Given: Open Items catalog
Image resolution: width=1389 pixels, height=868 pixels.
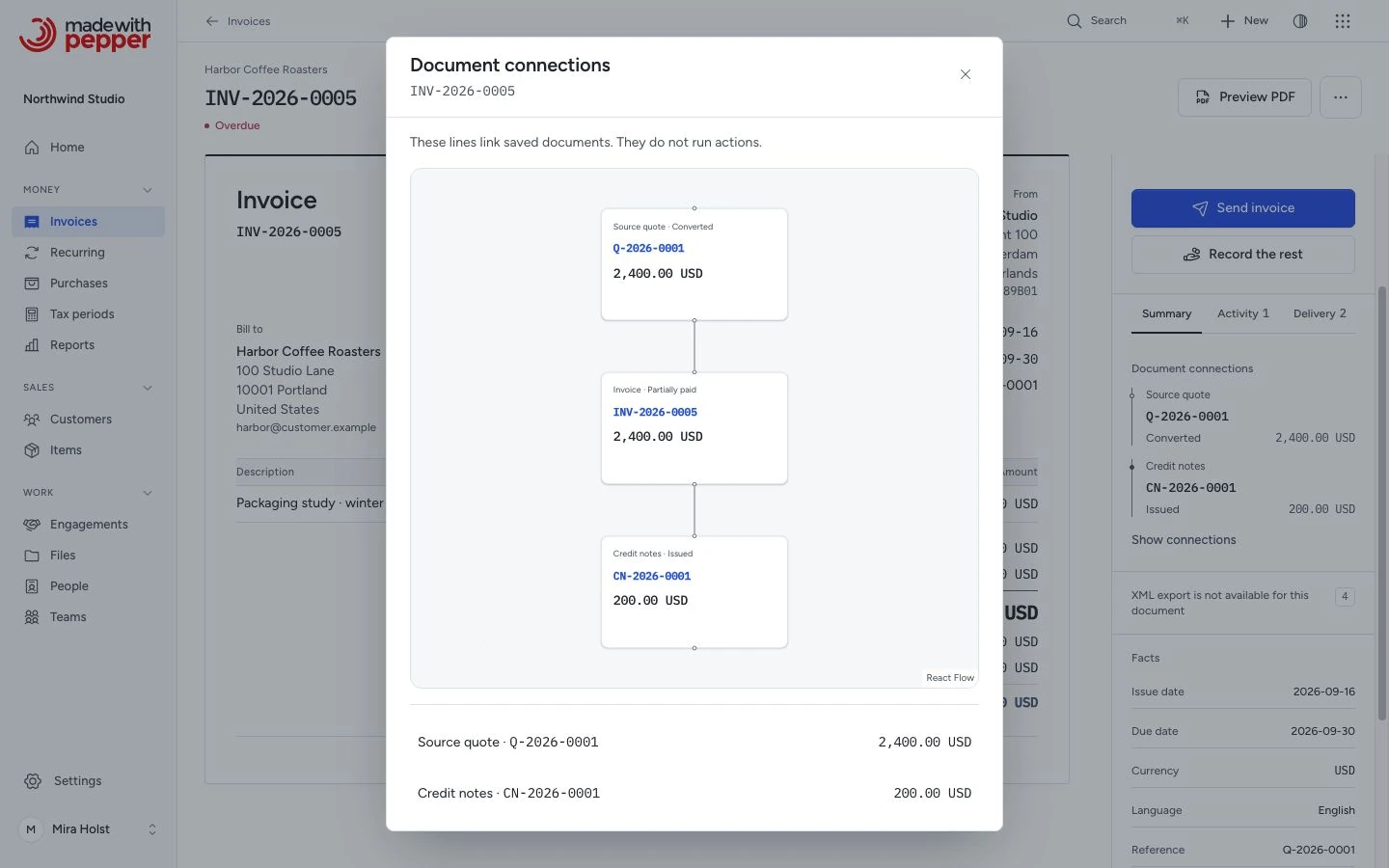Looking at the screenshot, I should 88,450.
